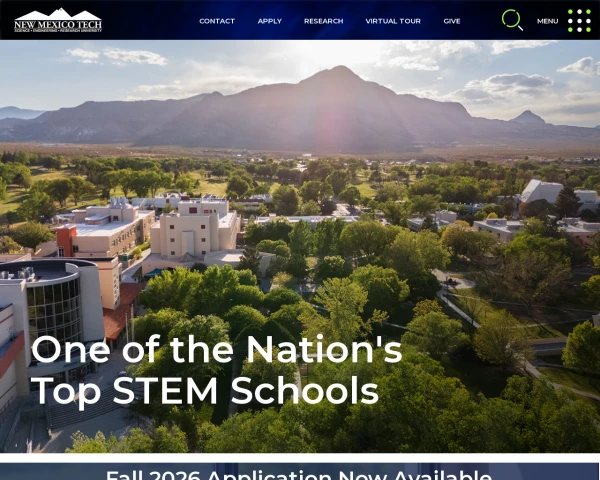Click the mountain peaks graphic above logo text
This screenshot has width=600, height=480.
pyautogui.click(x=58, y=14)
